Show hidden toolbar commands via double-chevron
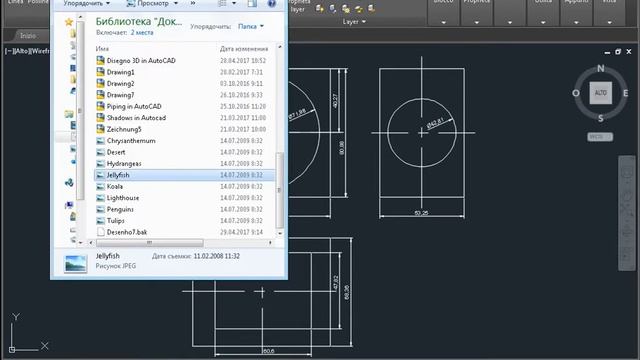Image resolution: width=640 pixels, height=360 pixels. (x=193, y=3)
